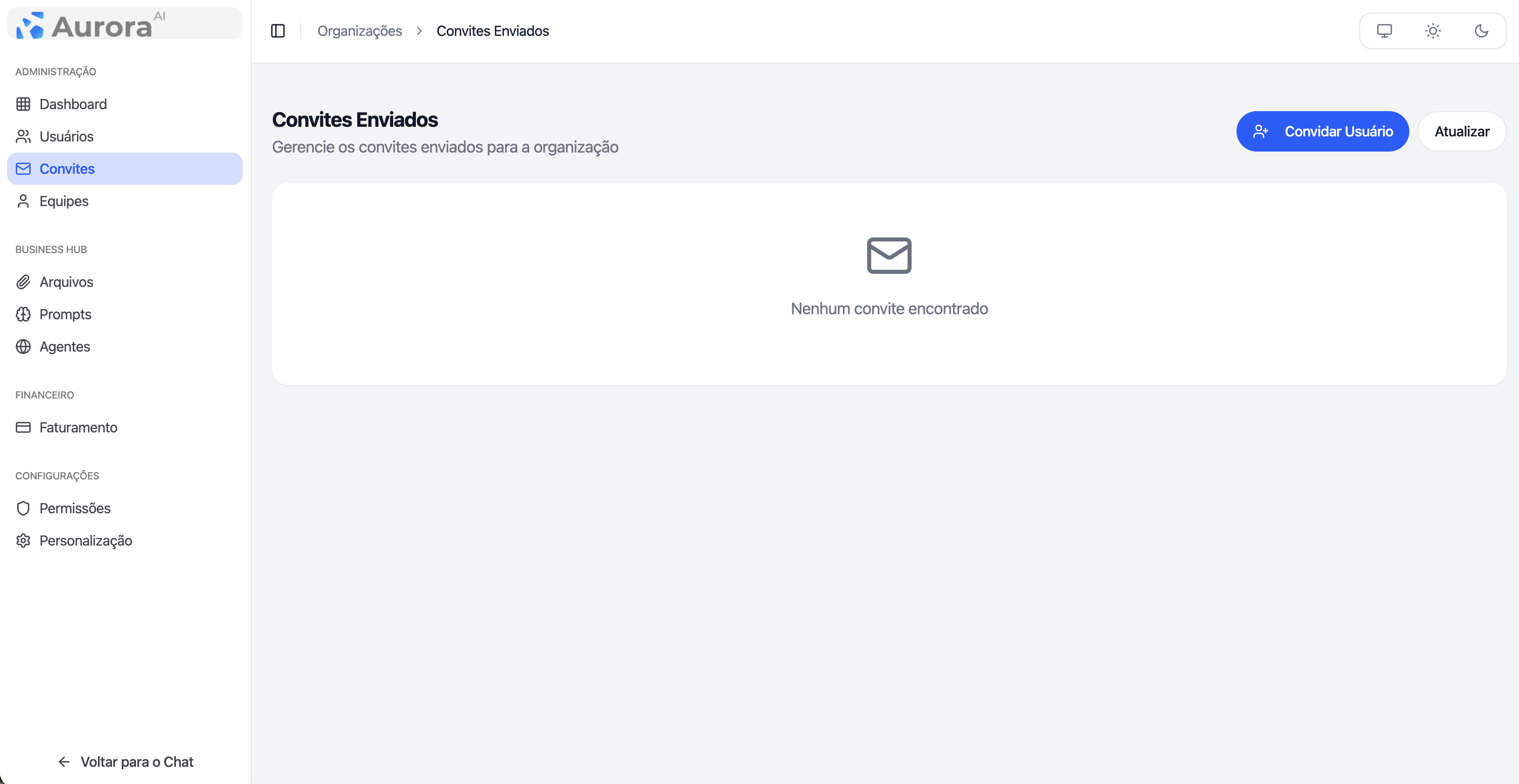Screen dimensions: 1519x784
Task: Open the Convites mail icon
Action: tap(24, 169)
